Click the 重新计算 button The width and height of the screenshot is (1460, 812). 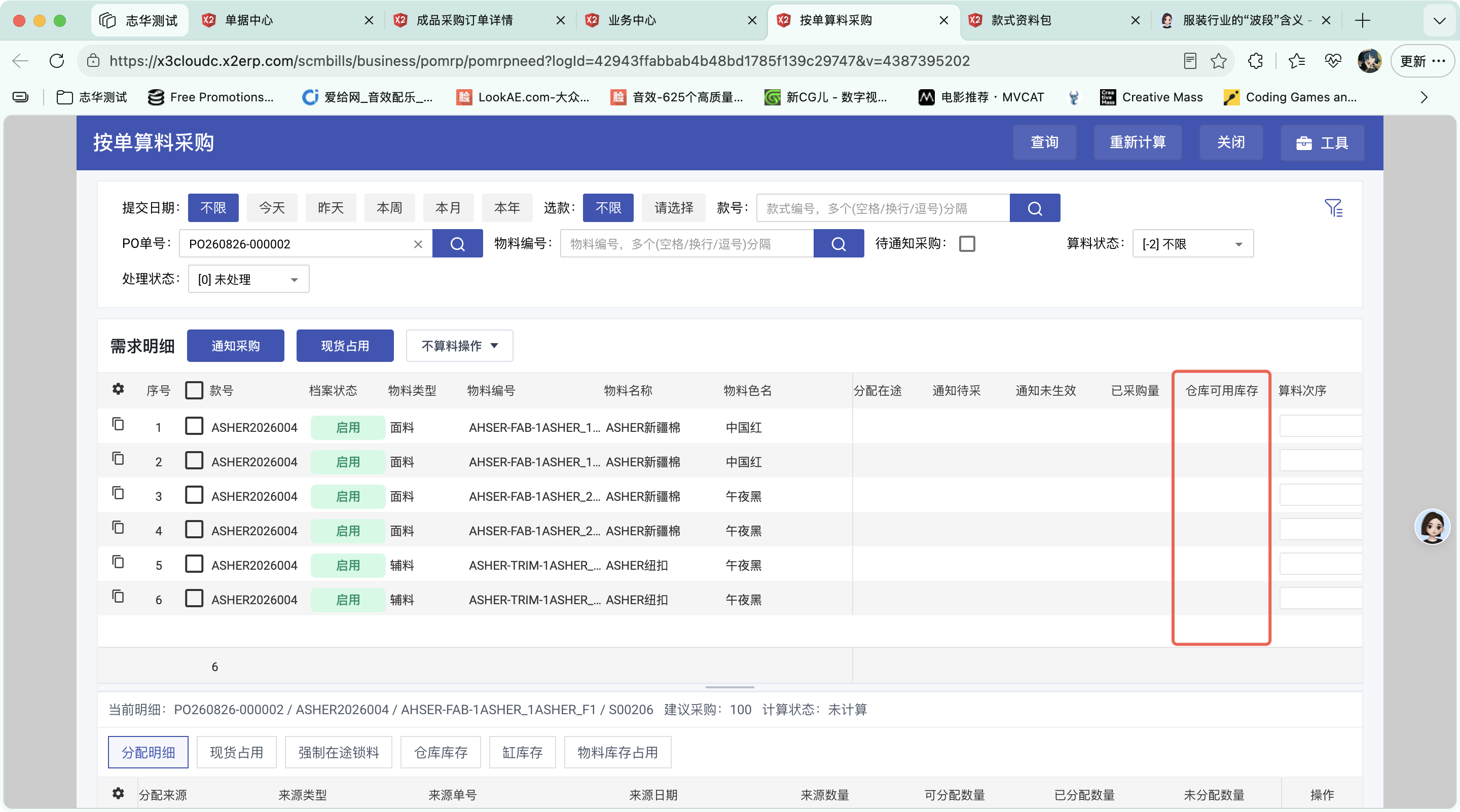pos(1137,142)
